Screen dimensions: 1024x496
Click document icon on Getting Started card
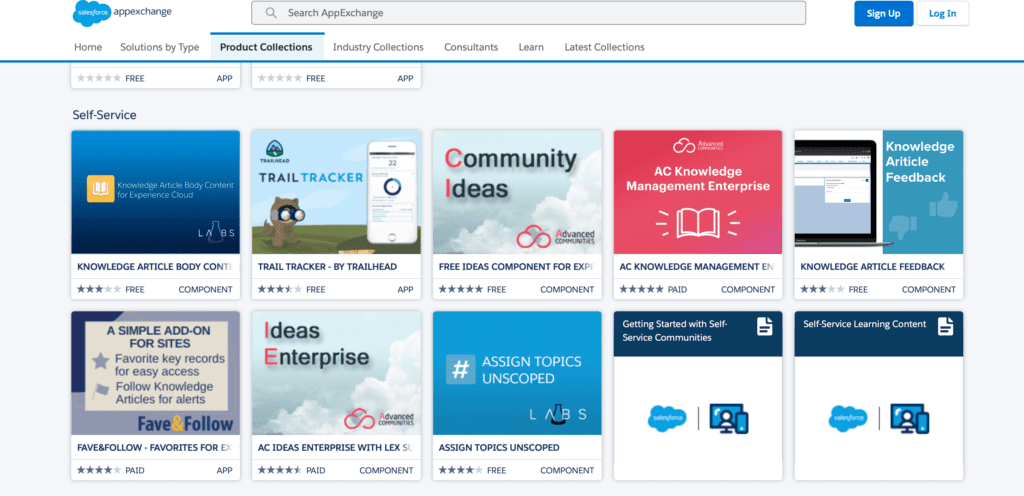764,326
